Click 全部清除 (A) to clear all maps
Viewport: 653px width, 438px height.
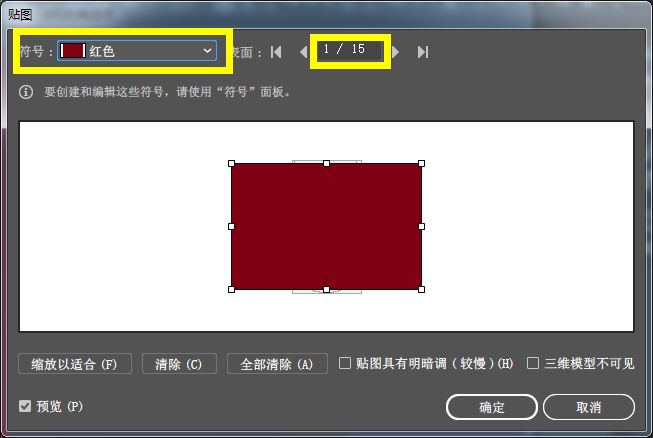click(277, 364)
